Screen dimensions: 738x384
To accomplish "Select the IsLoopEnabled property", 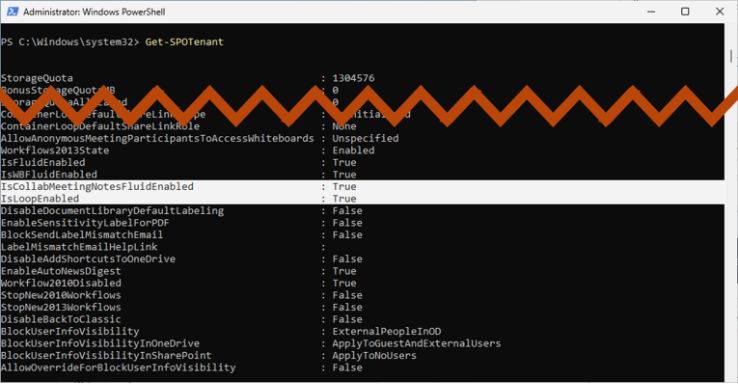I will 40,199.
